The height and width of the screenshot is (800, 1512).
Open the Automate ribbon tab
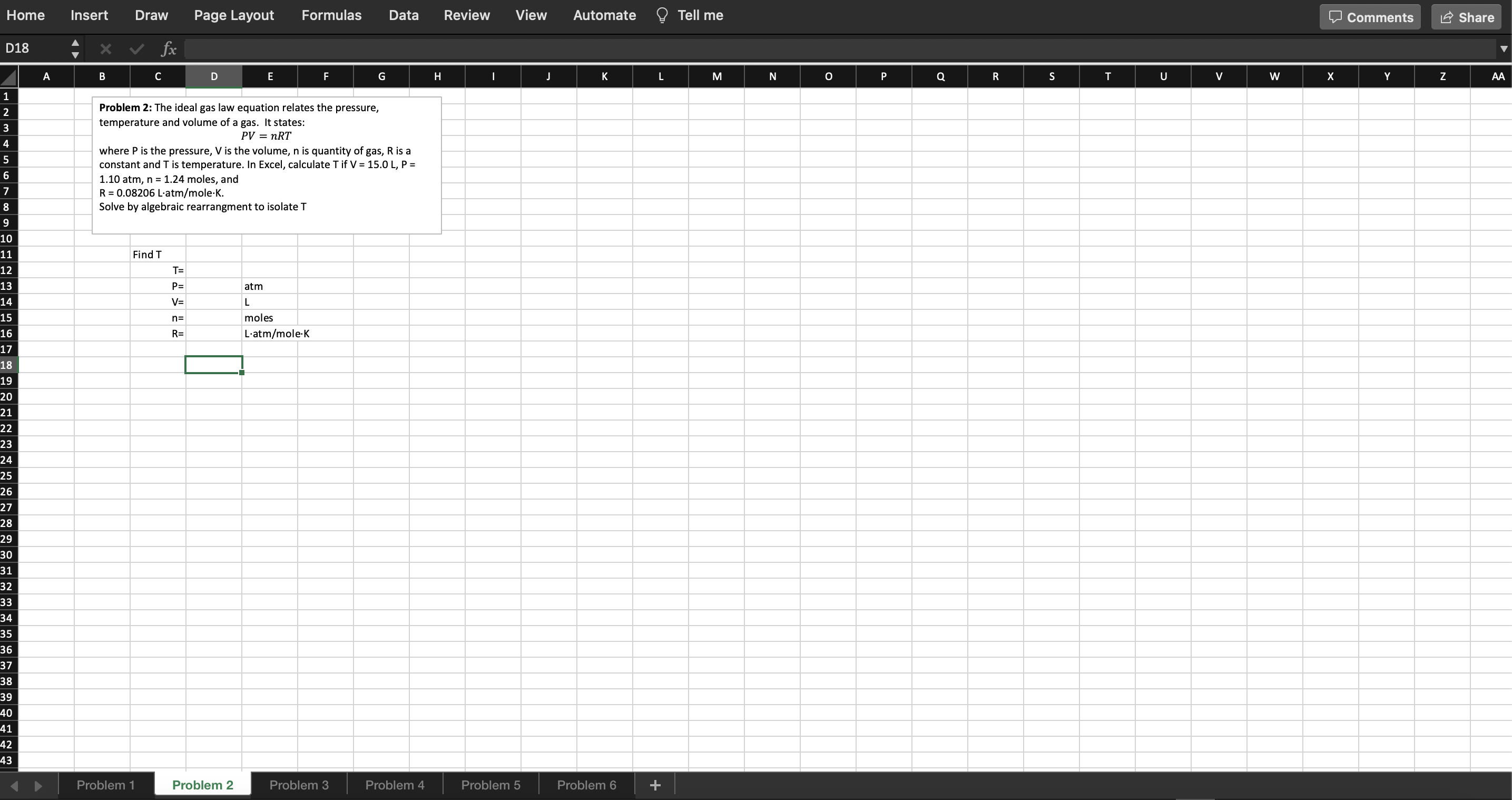point(604,15)
